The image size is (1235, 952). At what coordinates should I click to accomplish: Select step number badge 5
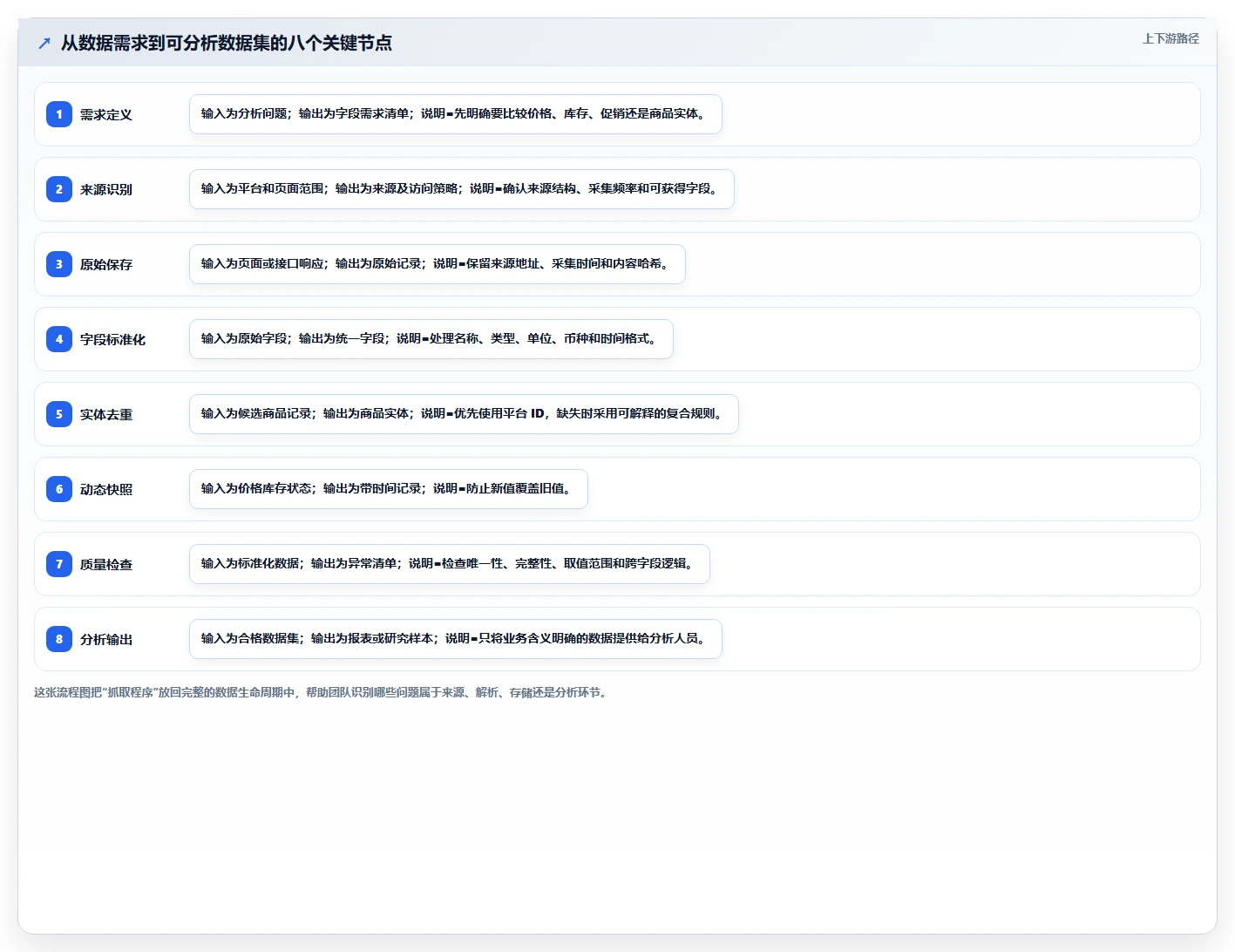[59, 414]
